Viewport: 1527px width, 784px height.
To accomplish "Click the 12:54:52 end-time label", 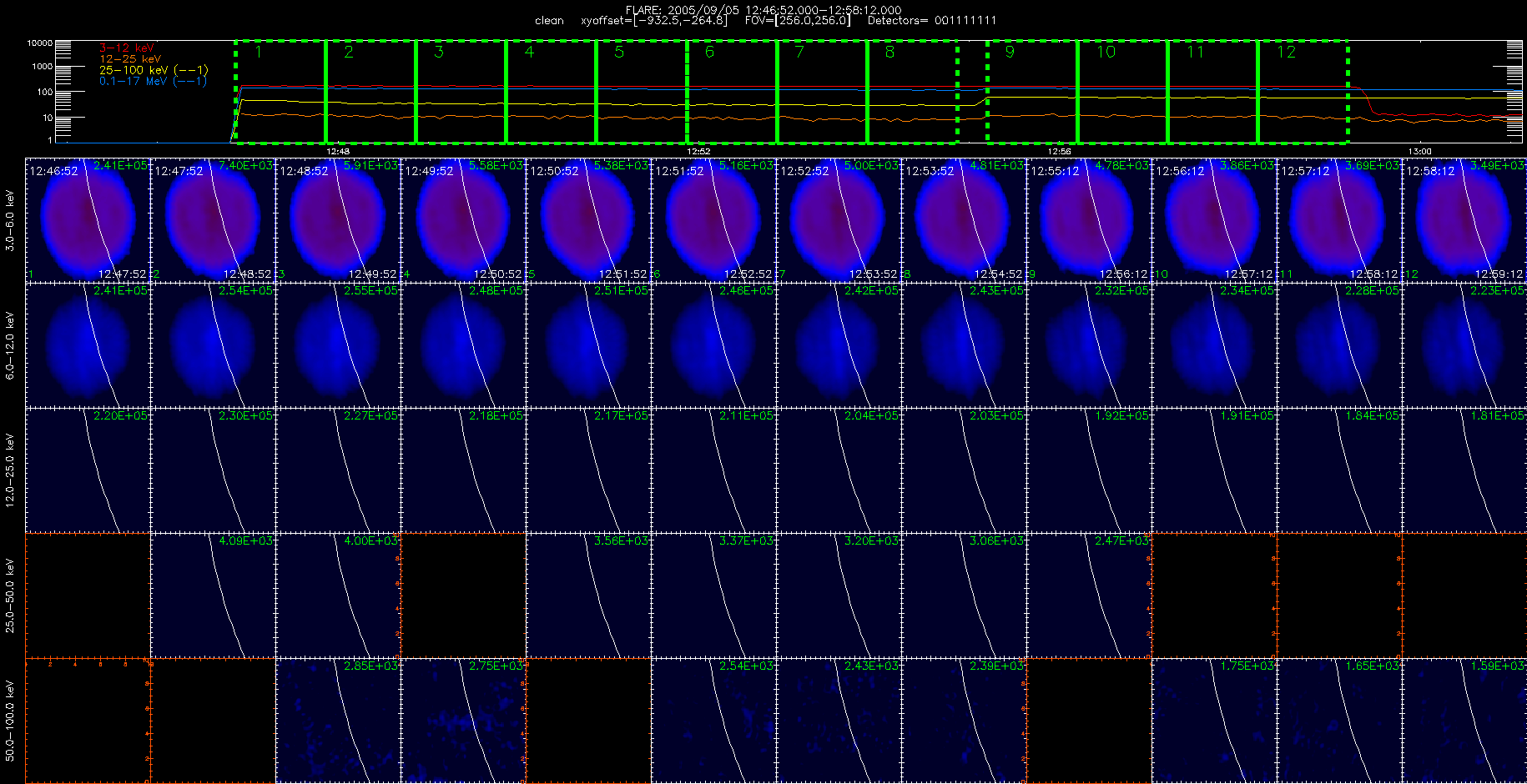I will [x=998, y=274].
